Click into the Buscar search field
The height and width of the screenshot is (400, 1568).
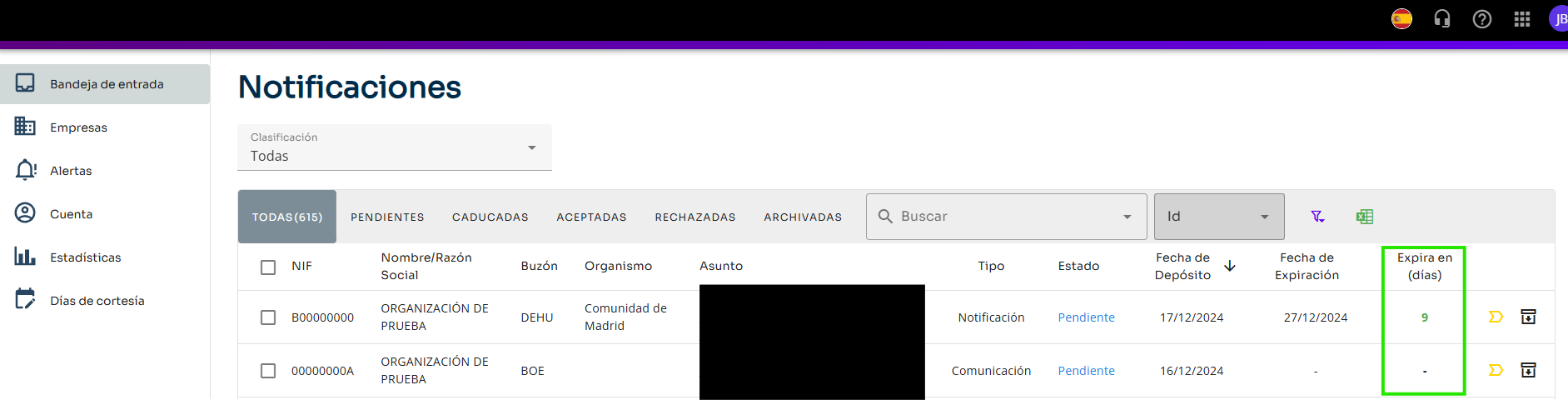pyautogui.click(x=1006, y=217)
